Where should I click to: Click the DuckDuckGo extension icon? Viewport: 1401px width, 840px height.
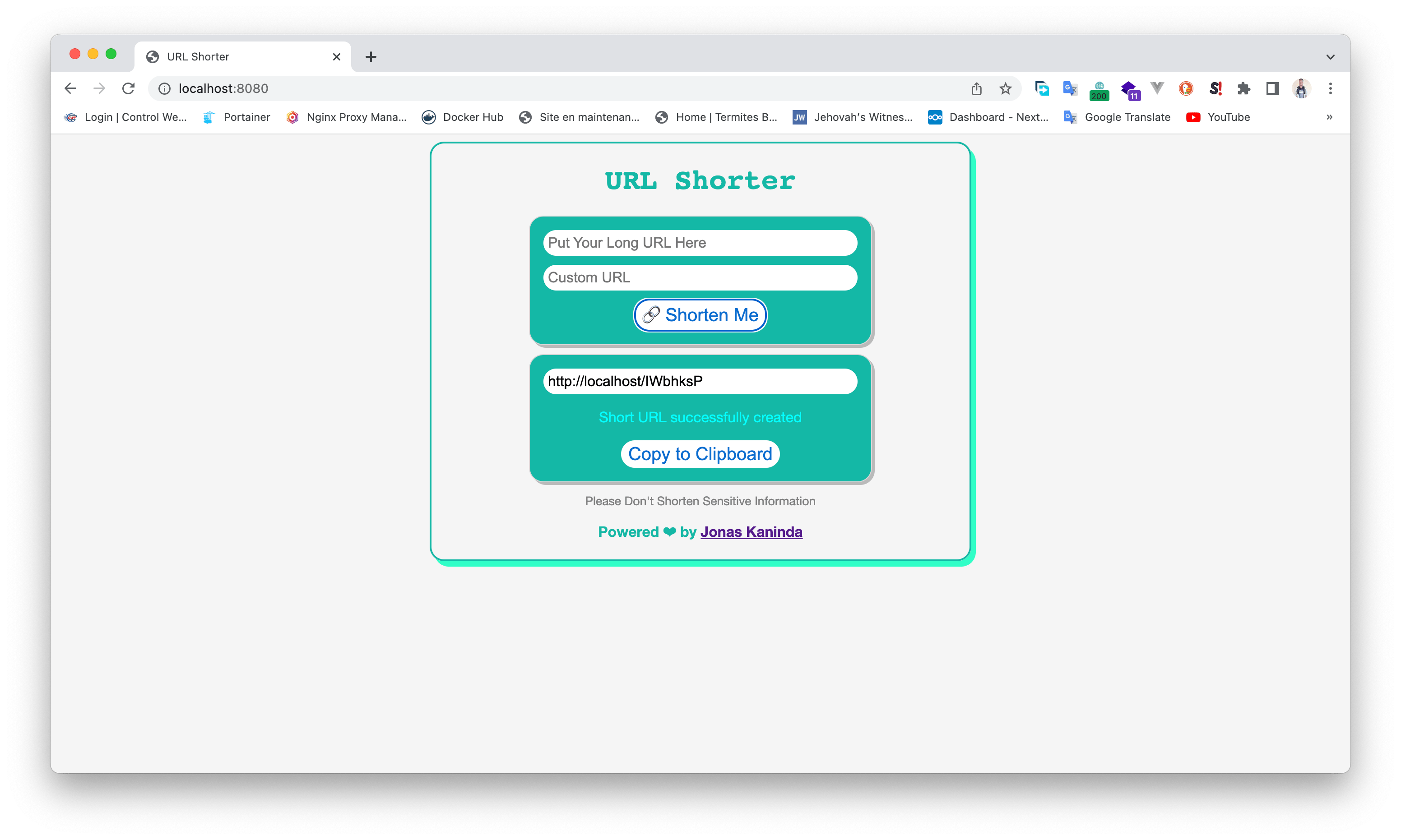1186,88
